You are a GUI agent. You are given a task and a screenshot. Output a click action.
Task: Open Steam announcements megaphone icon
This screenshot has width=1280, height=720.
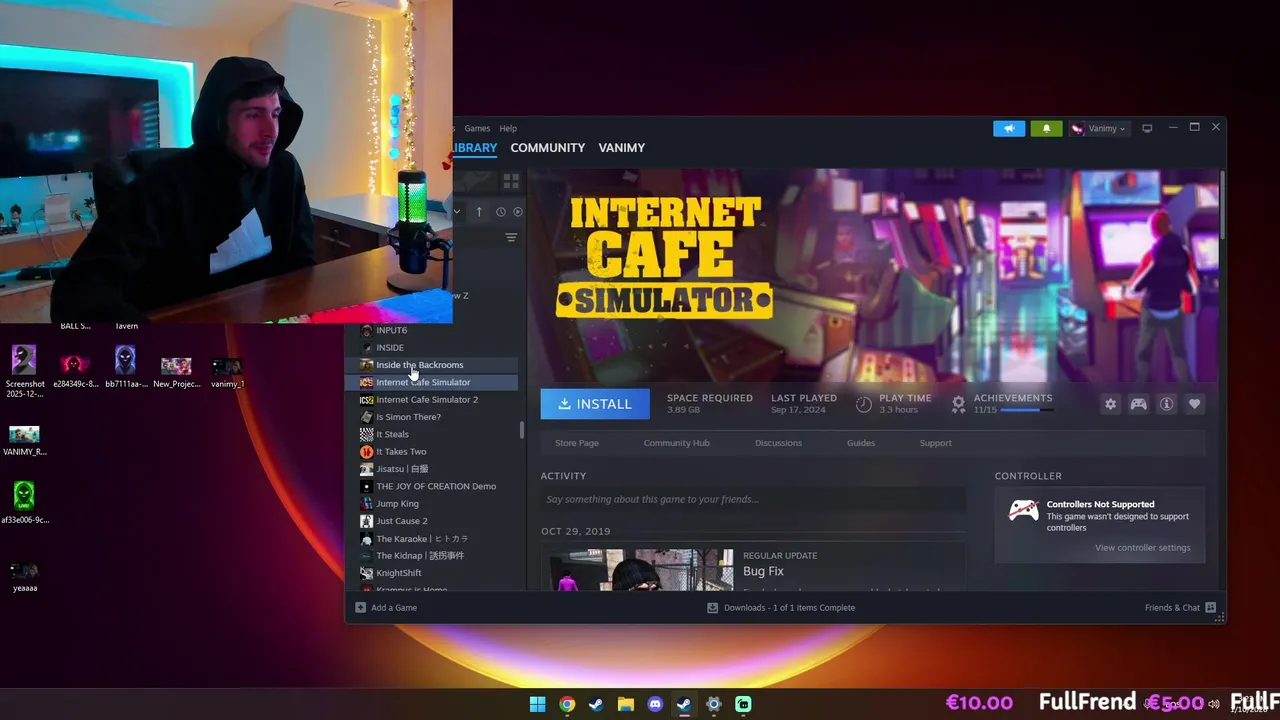tap(1009, 128)
